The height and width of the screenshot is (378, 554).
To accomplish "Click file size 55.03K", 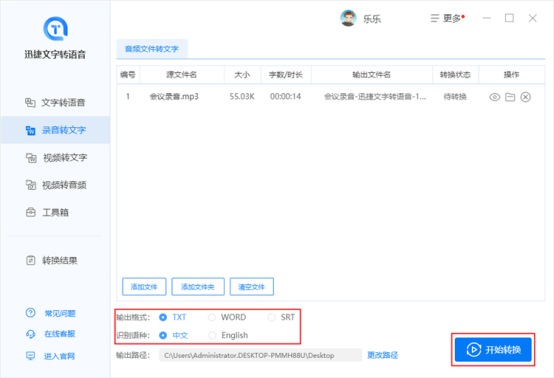I will click(242, 96).
